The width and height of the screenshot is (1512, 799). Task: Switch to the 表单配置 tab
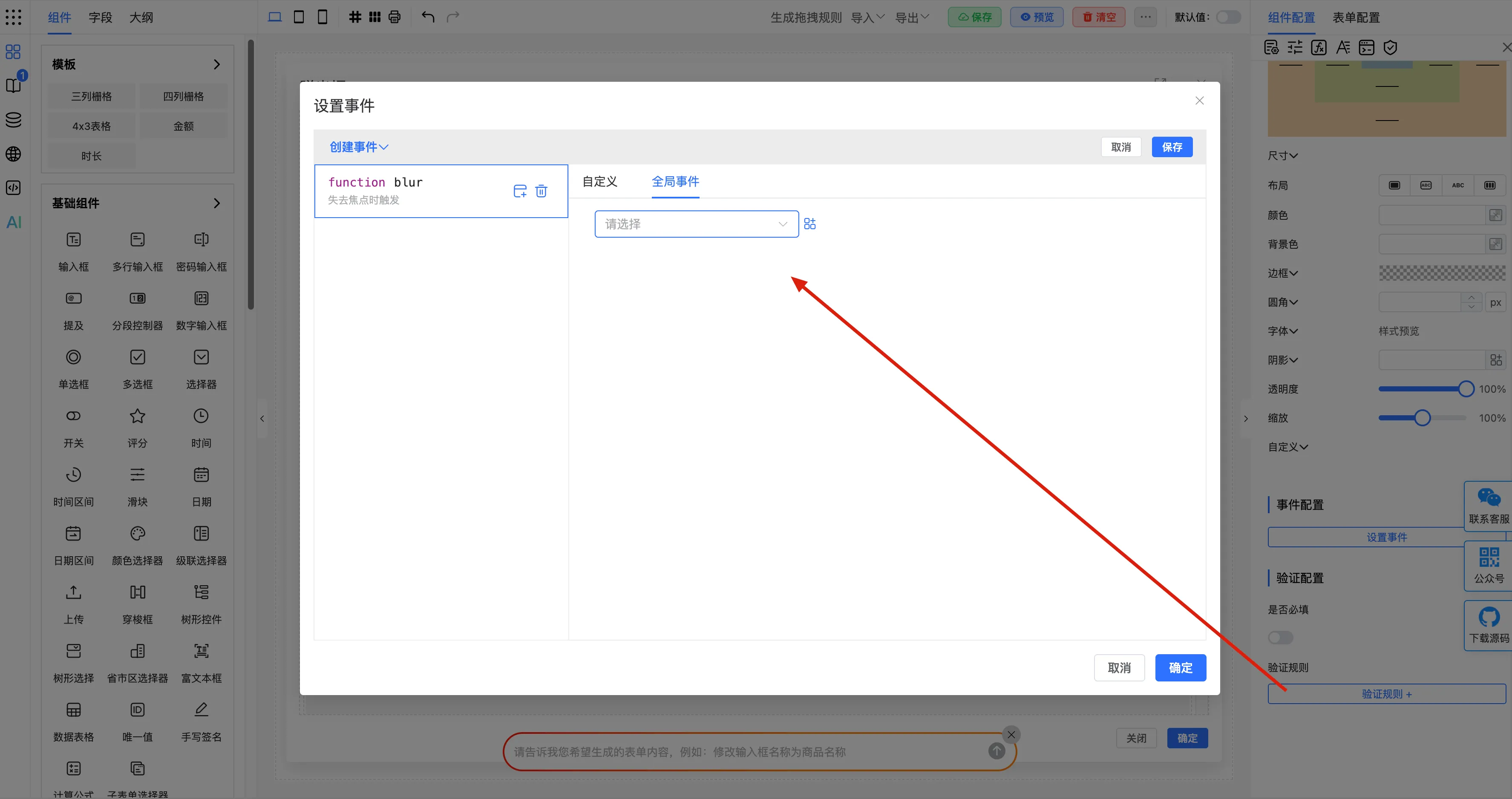tap(1356, 17)
